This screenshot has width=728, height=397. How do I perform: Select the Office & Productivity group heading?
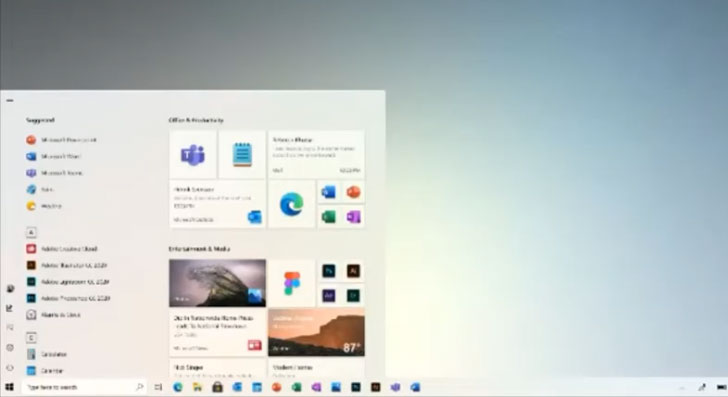click(196, 120)
